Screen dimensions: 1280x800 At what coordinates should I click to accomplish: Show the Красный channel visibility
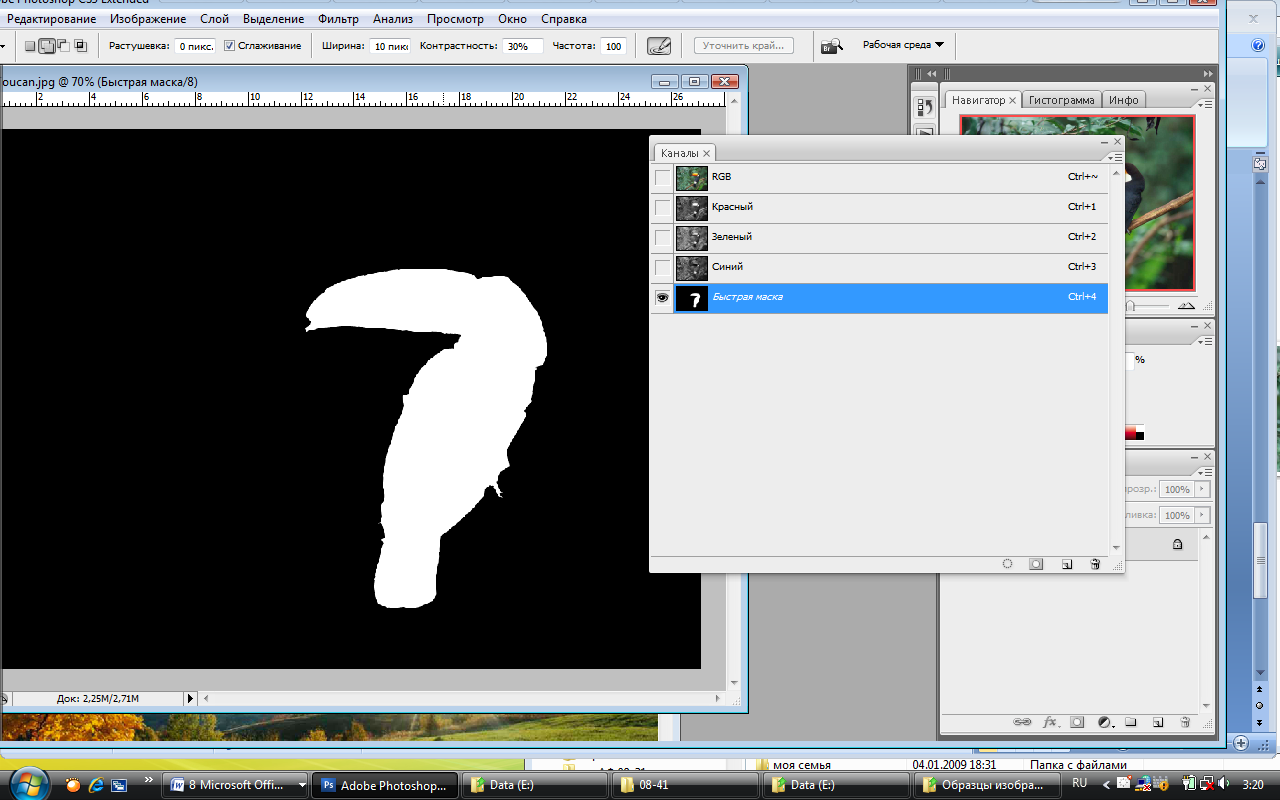pyautogui.click(x=662, y=208)
